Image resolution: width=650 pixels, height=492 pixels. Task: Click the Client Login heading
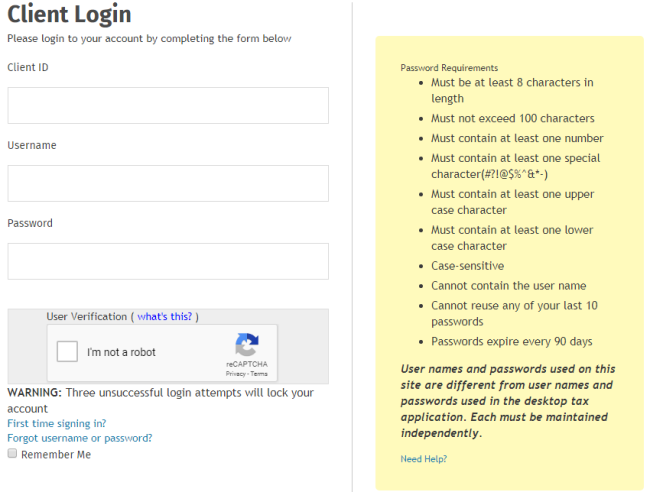(x=69, y=16)
